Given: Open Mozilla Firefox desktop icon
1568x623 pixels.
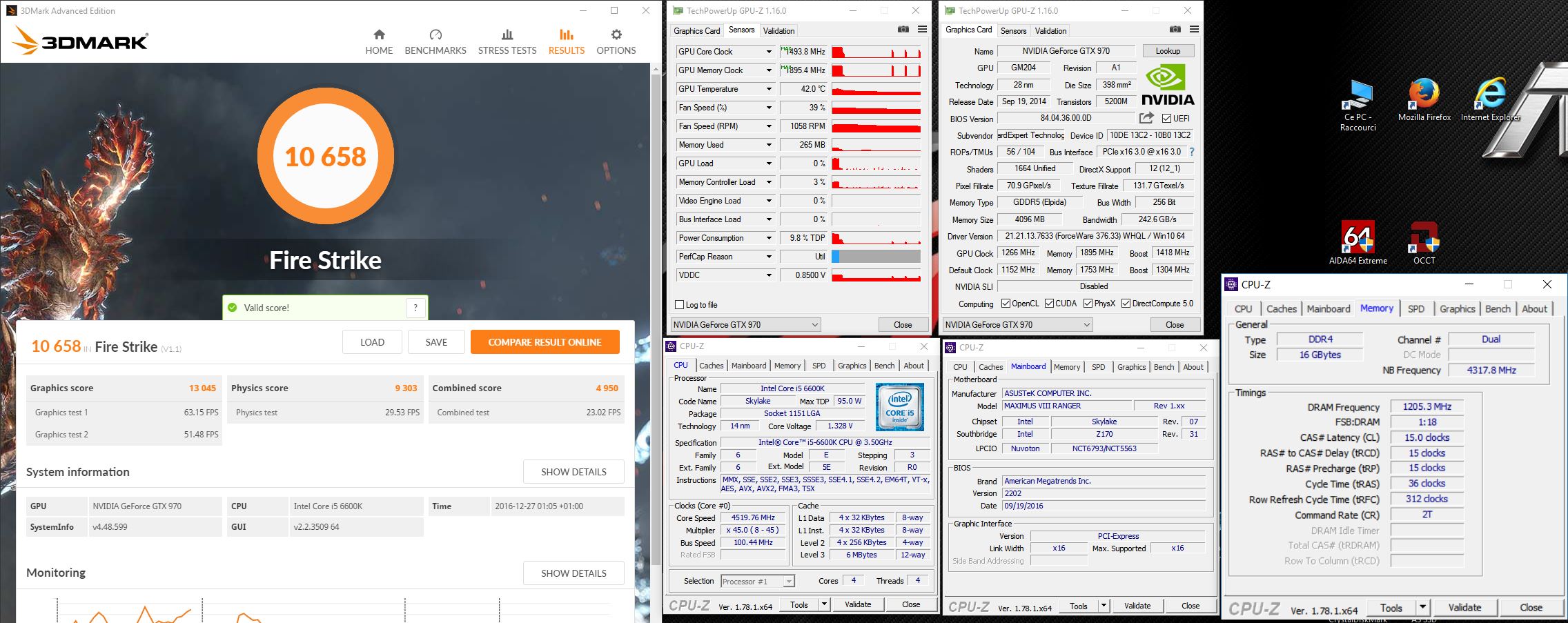Looking at the screenshot, I should pos(1424,101).
